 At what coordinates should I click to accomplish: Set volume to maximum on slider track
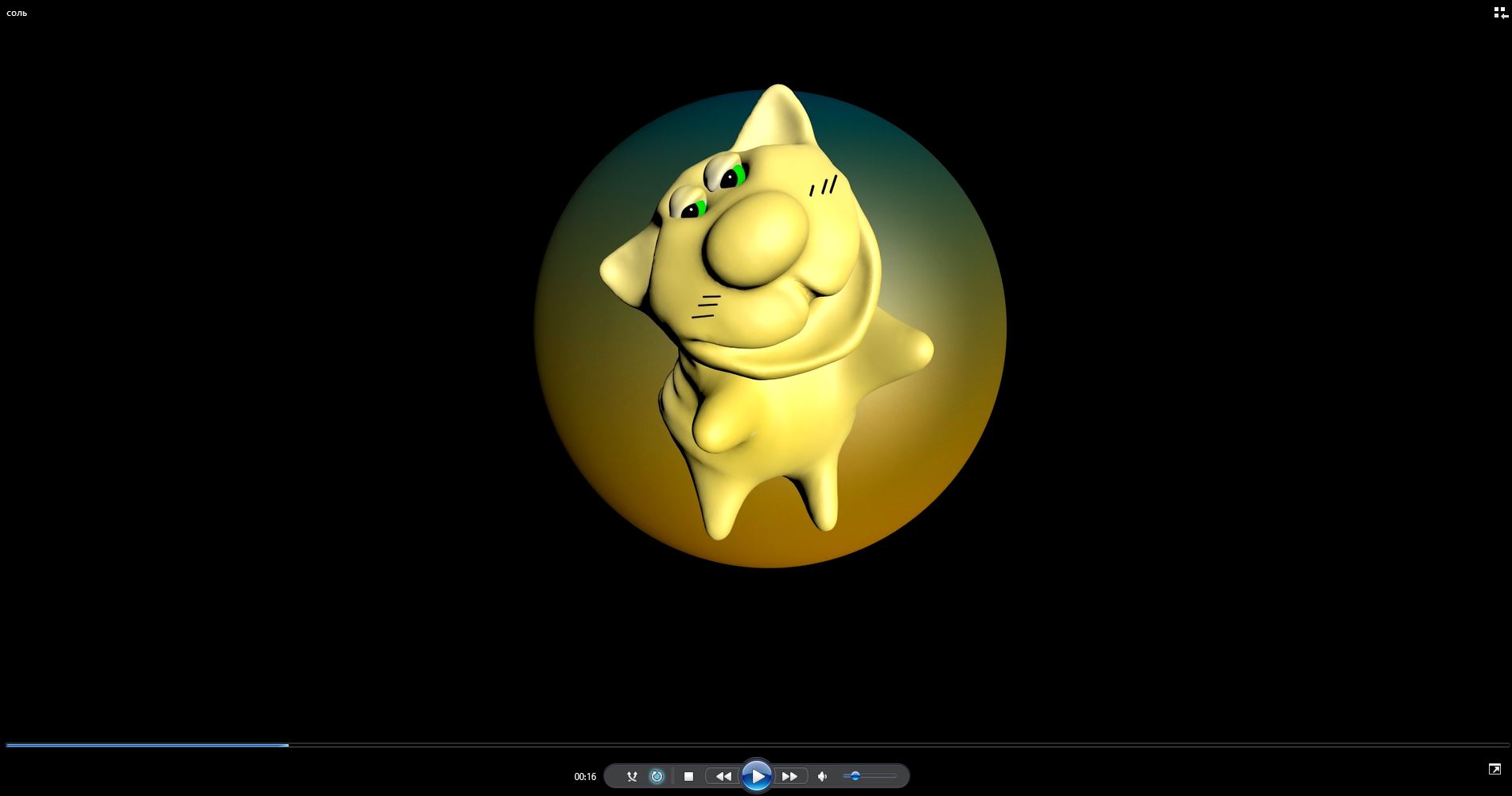895,776
